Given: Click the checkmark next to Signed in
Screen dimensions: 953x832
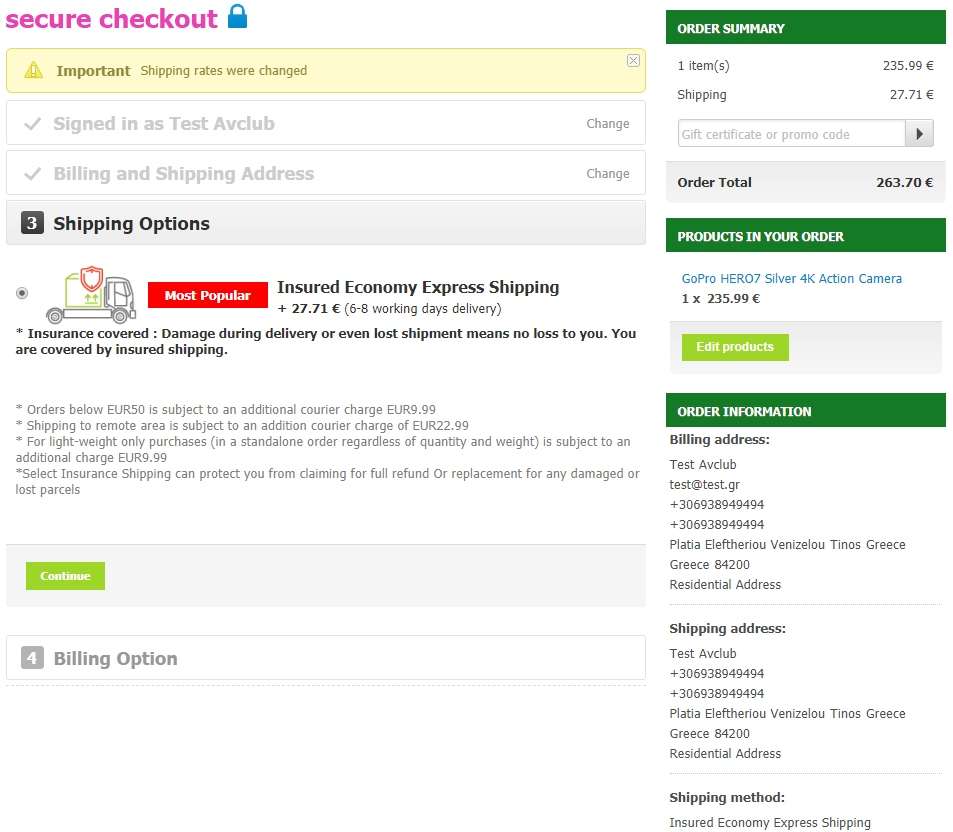Looking at the screenshot, I should coord(32,124).
